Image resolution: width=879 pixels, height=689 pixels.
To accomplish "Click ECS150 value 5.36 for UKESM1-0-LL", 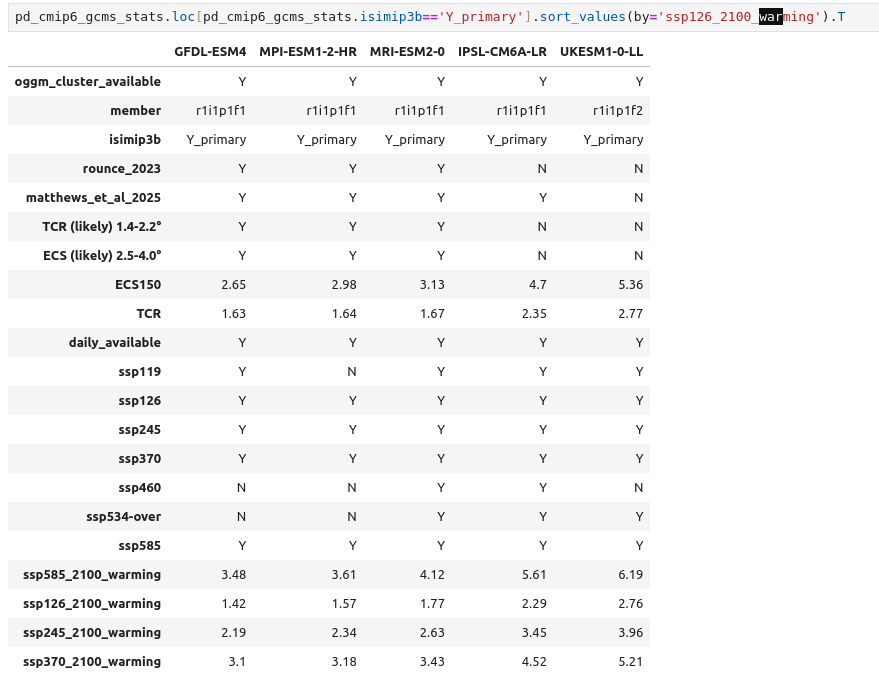I will point(630,284).
